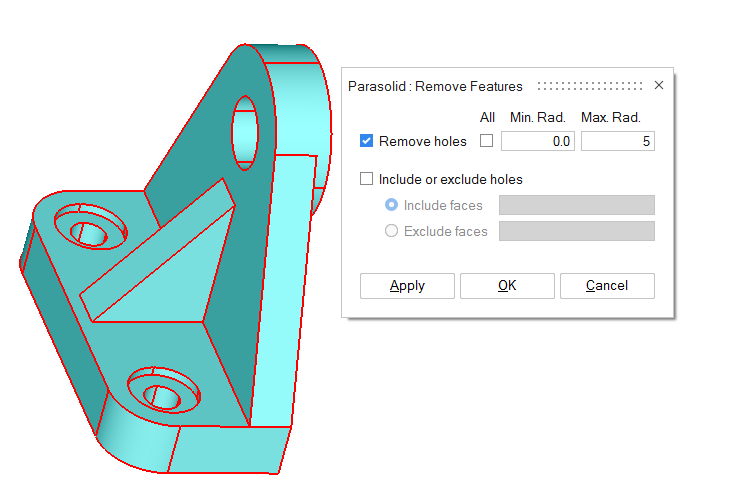The width and height of the screenshot is (737, 484).
Task: Click the Exclude faces text box
Action: [576, 231]
